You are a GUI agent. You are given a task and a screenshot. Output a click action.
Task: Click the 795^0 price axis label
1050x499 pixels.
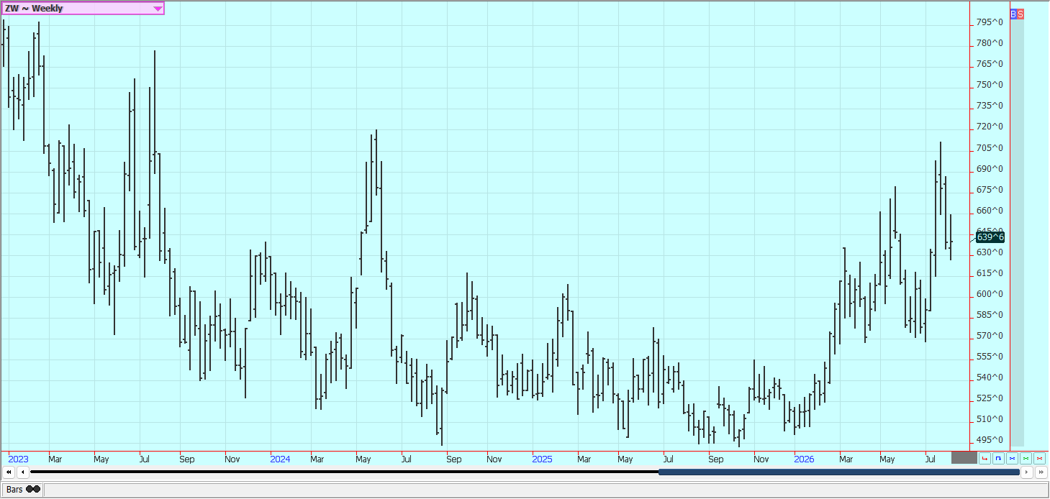[x=990, y=22]
